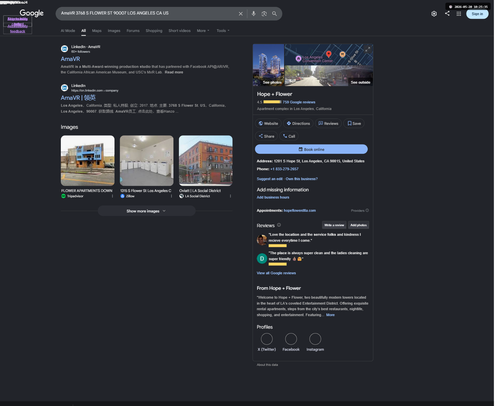Open the AmaVR | 领英 result link
The width and height of the screenshot is (500, 406).
[78, 98]
